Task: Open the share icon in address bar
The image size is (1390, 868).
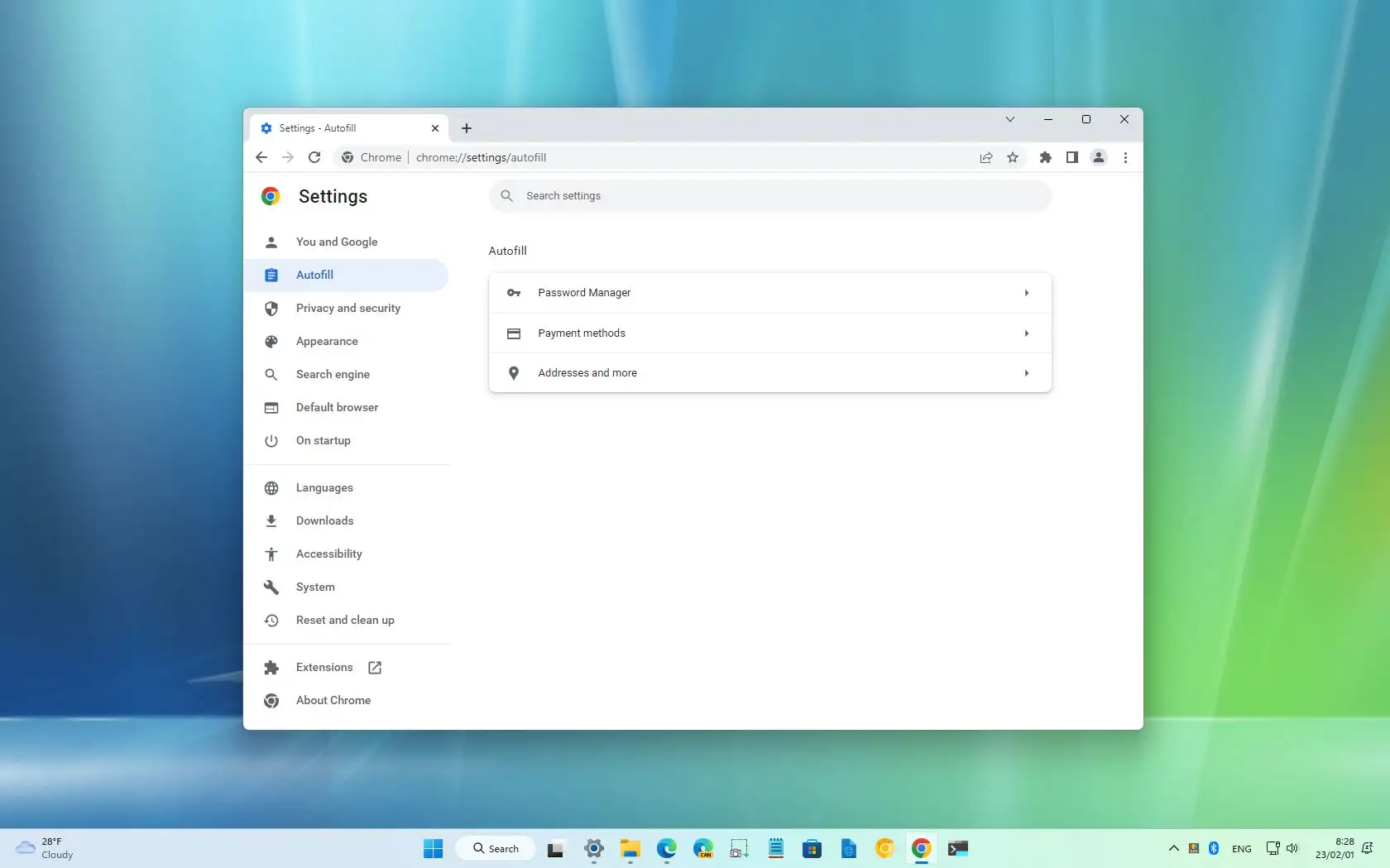Action: click(985, 157)
